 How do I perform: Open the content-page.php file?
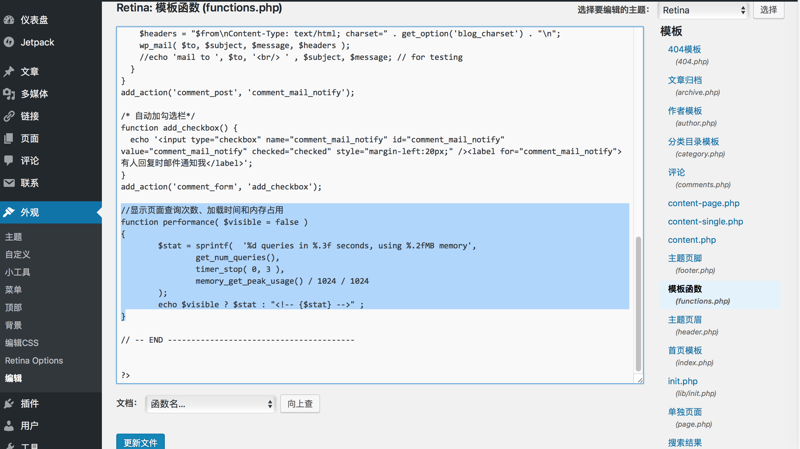pos(704,203)
